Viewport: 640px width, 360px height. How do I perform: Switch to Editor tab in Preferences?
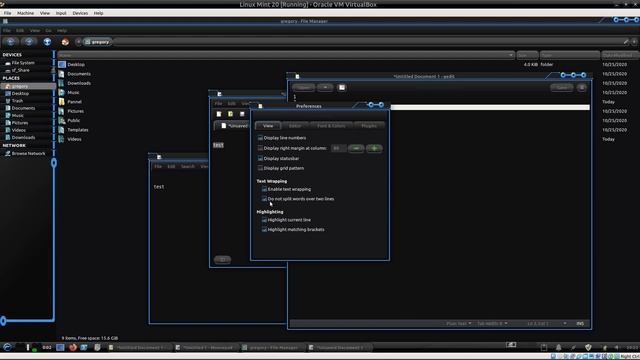[295, 126]
